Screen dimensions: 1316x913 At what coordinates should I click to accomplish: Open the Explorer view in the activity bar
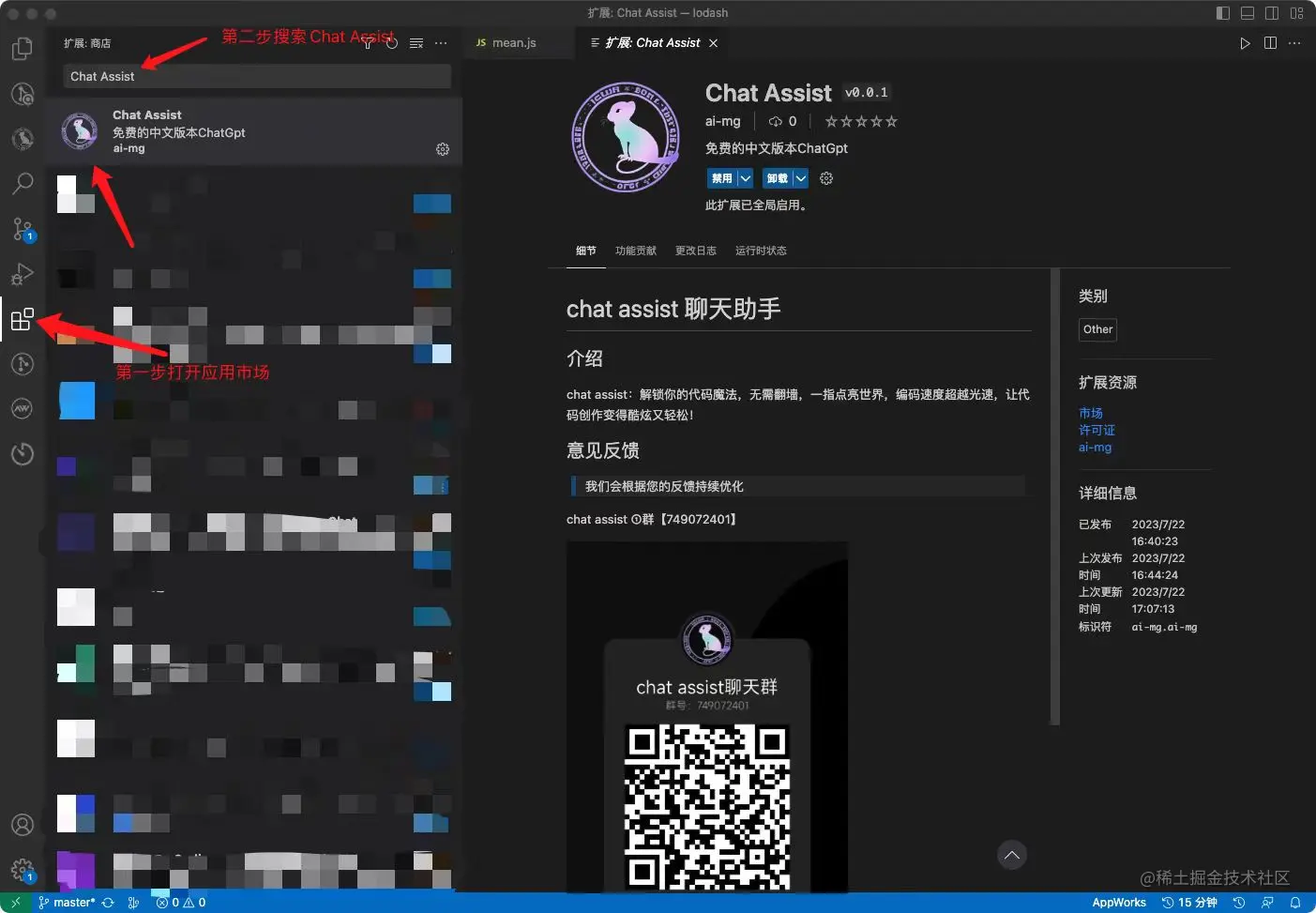pos(22,49)
